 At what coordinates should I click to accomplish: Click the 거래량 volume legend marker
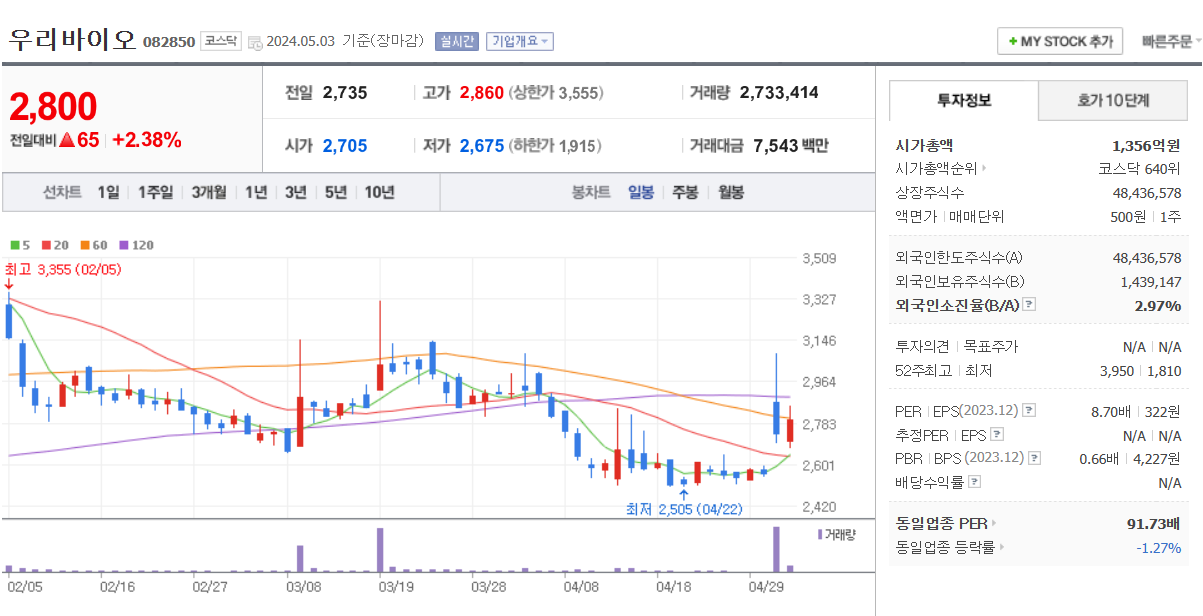point(836,535)
